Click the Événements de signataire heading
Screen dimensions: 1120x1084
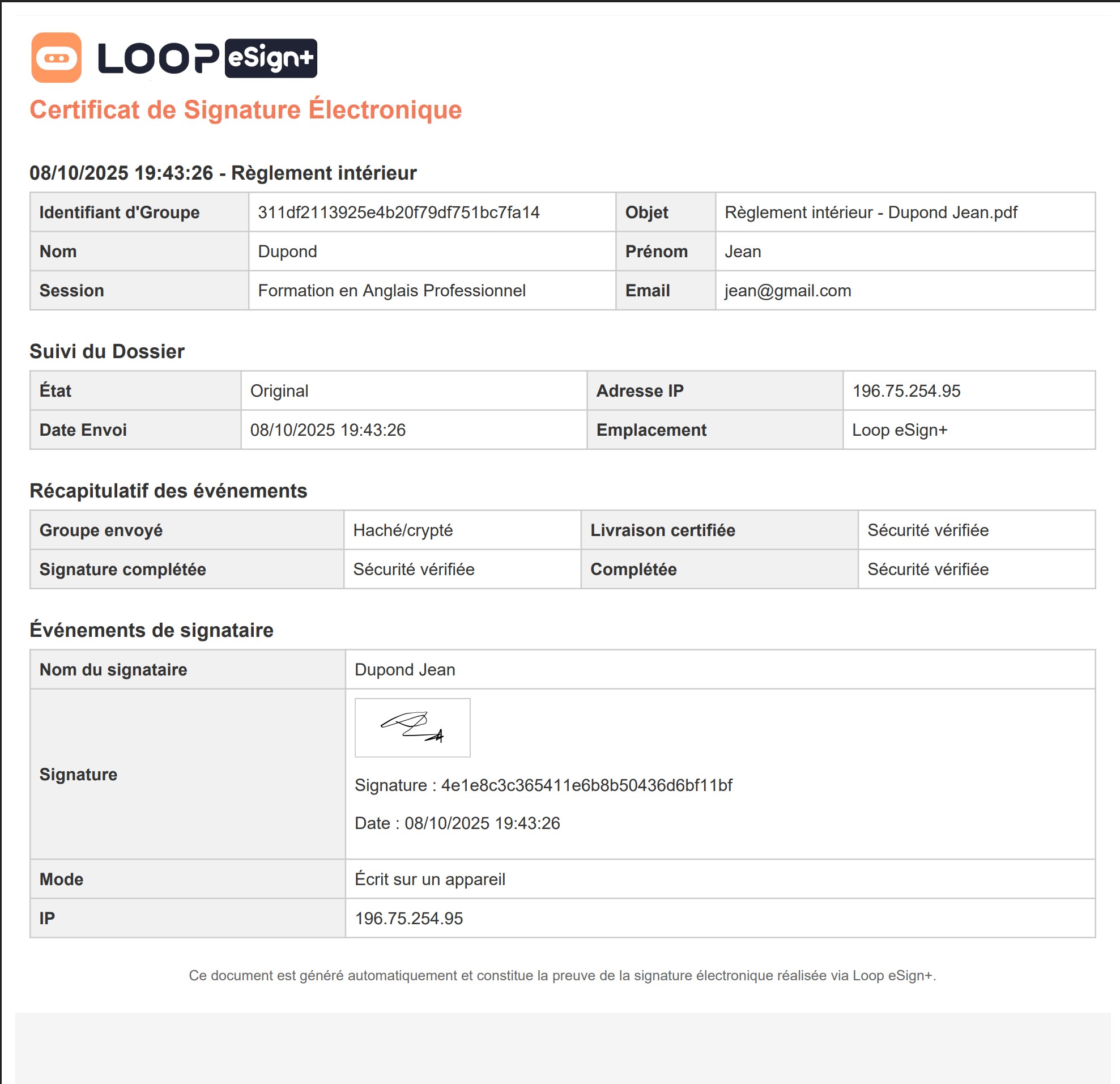coord(151,630)
